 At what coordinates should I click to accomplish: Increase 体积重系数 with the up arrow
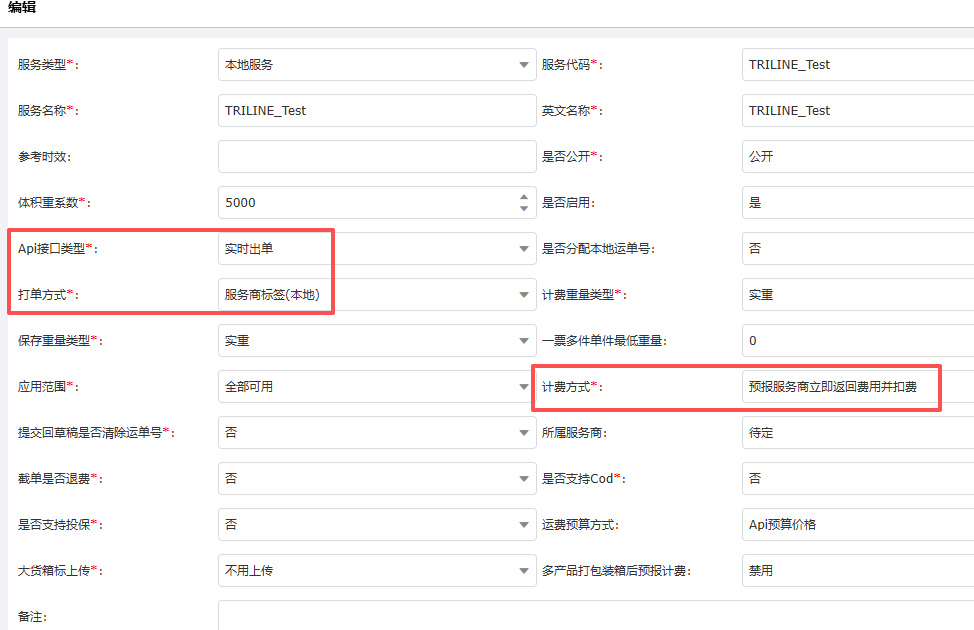tap(524, 197)
